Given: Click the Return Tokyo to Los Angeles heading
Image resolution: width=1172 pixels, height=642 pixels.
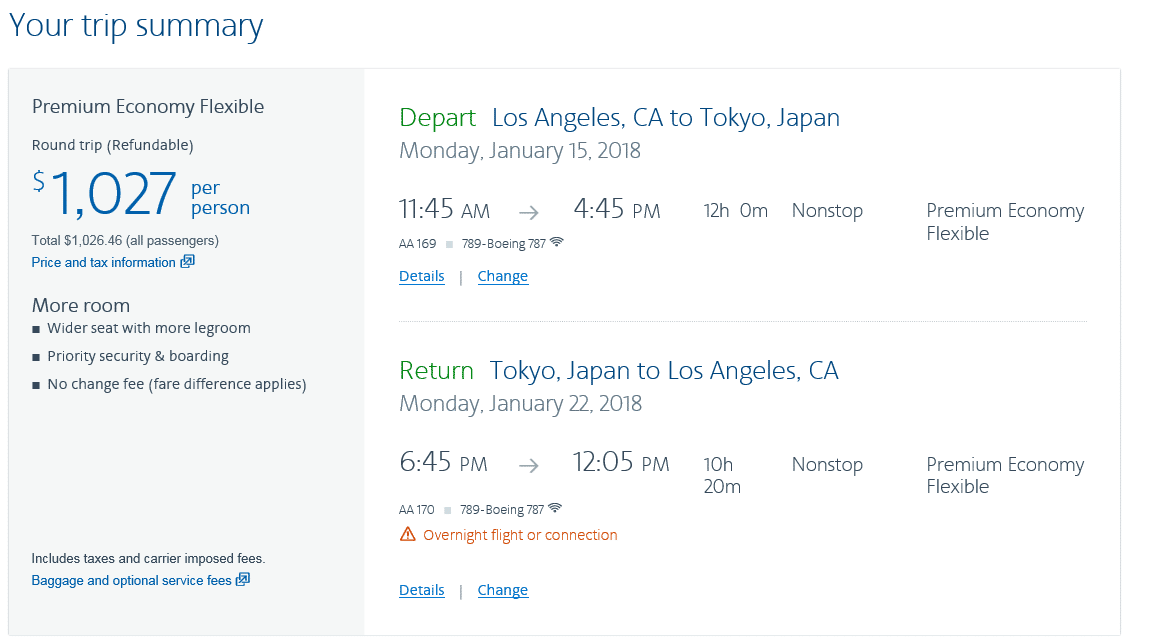Looking at the screenshot, I should (x=618, y=371).
